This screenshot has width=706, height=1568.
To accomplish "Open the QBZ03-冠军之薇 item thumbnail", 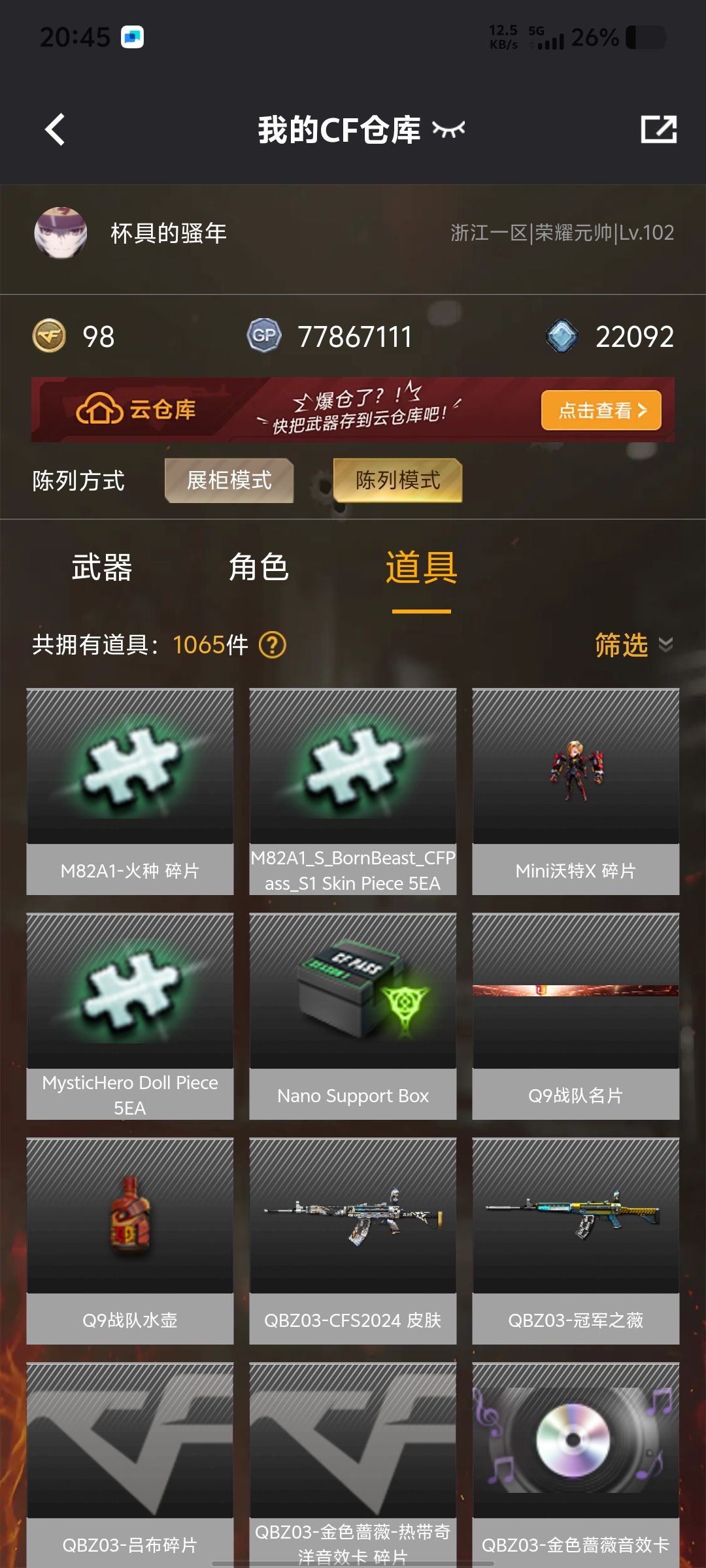I will 576,1215.
